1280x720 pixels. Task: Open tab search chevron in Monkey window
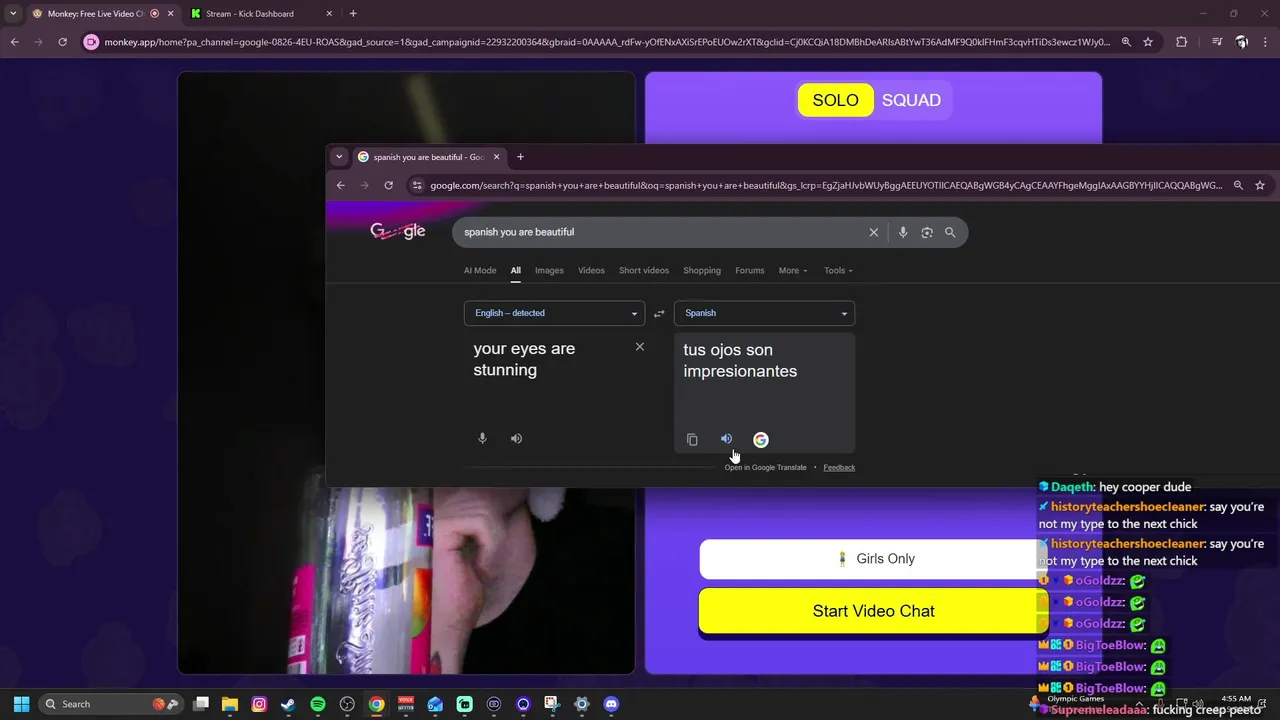click(13, 14)
